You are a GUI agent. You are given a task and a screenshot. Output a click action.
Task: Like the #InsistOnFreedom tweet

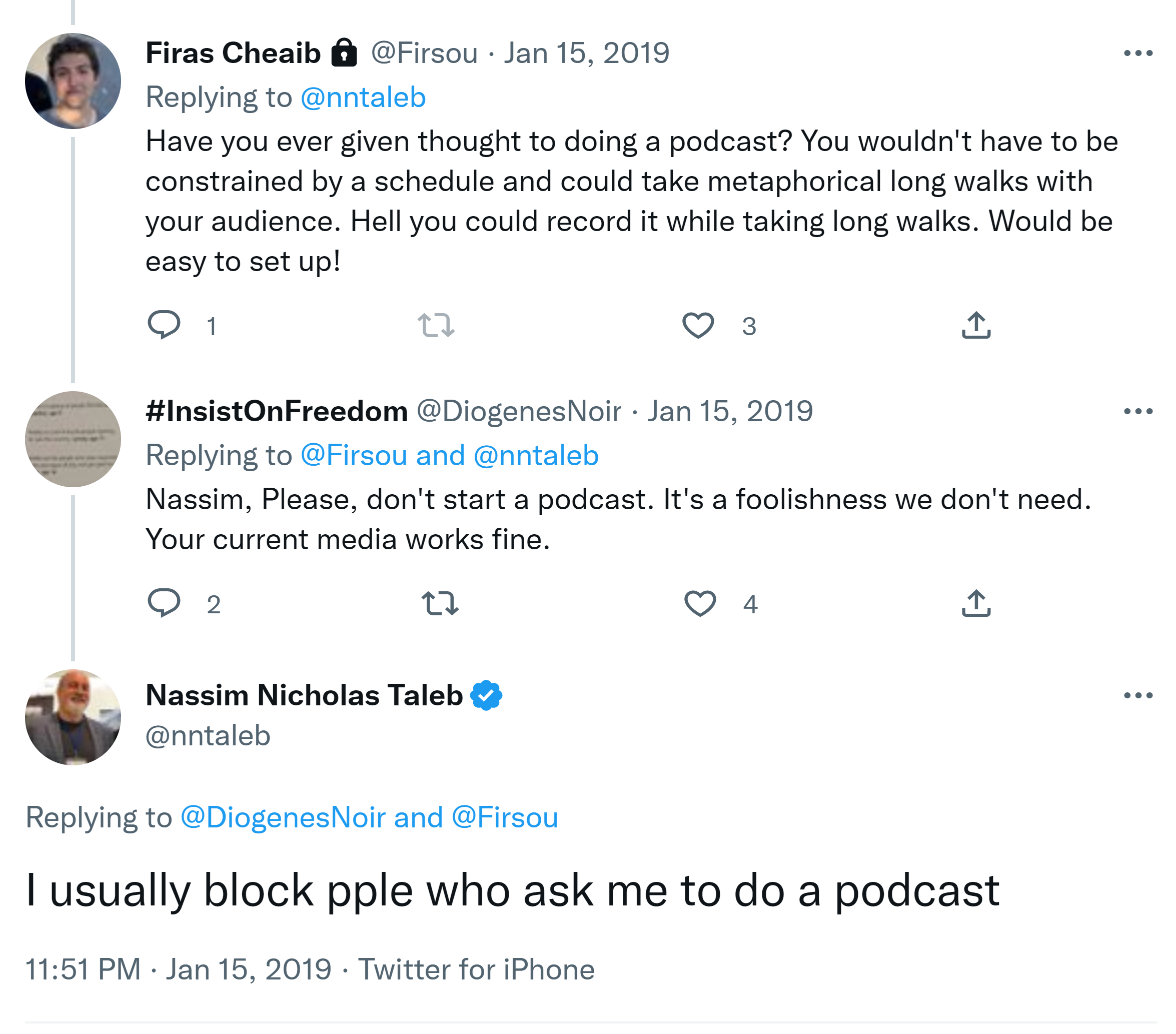click(x=700, y=604)
